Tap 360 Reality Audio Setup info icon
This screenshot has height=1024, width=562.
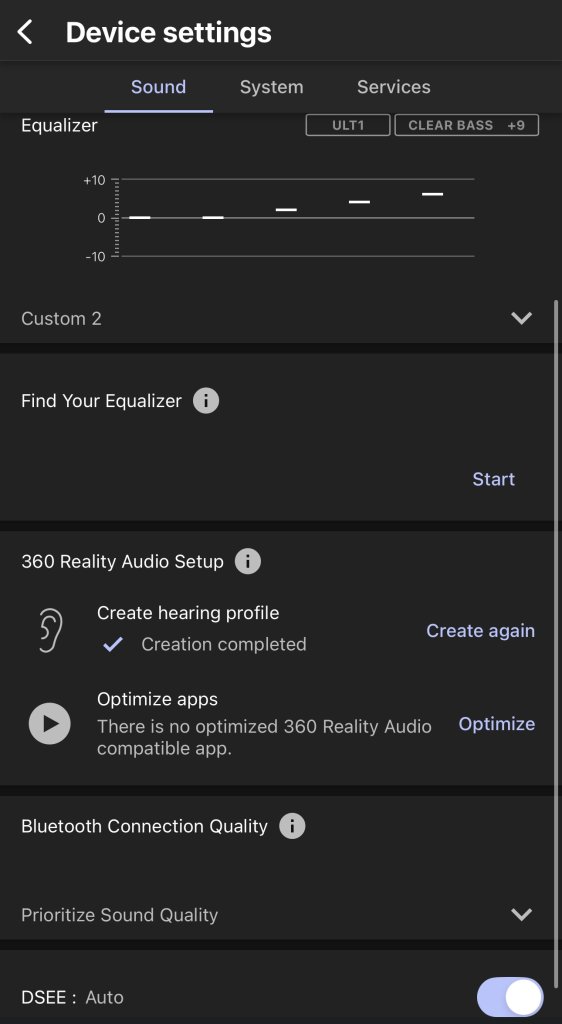(247, 561)
